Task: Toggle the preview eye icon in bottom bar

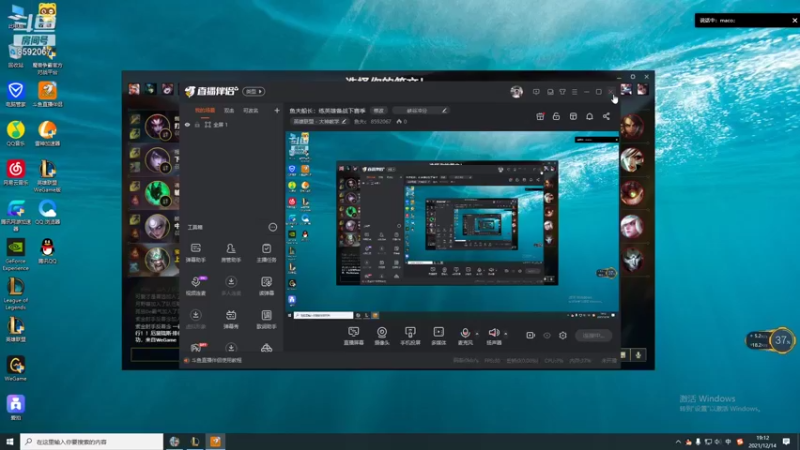Action: click(547, 335)
